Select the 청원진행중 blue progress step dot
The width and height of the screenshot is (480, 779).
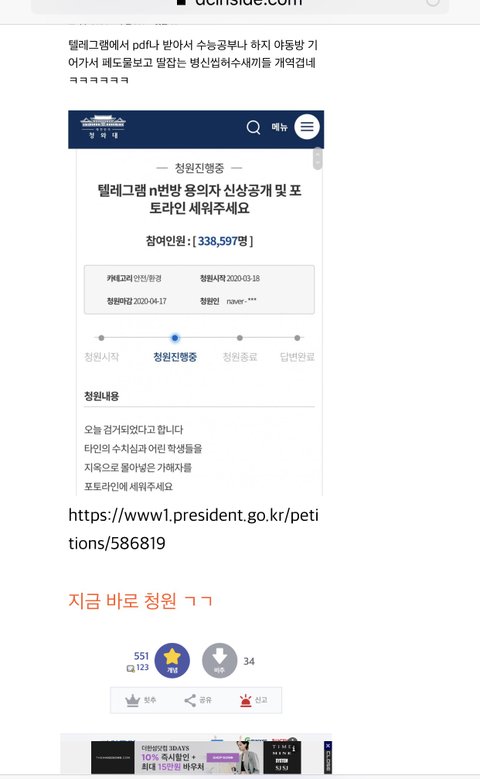(x=175, y=338)
